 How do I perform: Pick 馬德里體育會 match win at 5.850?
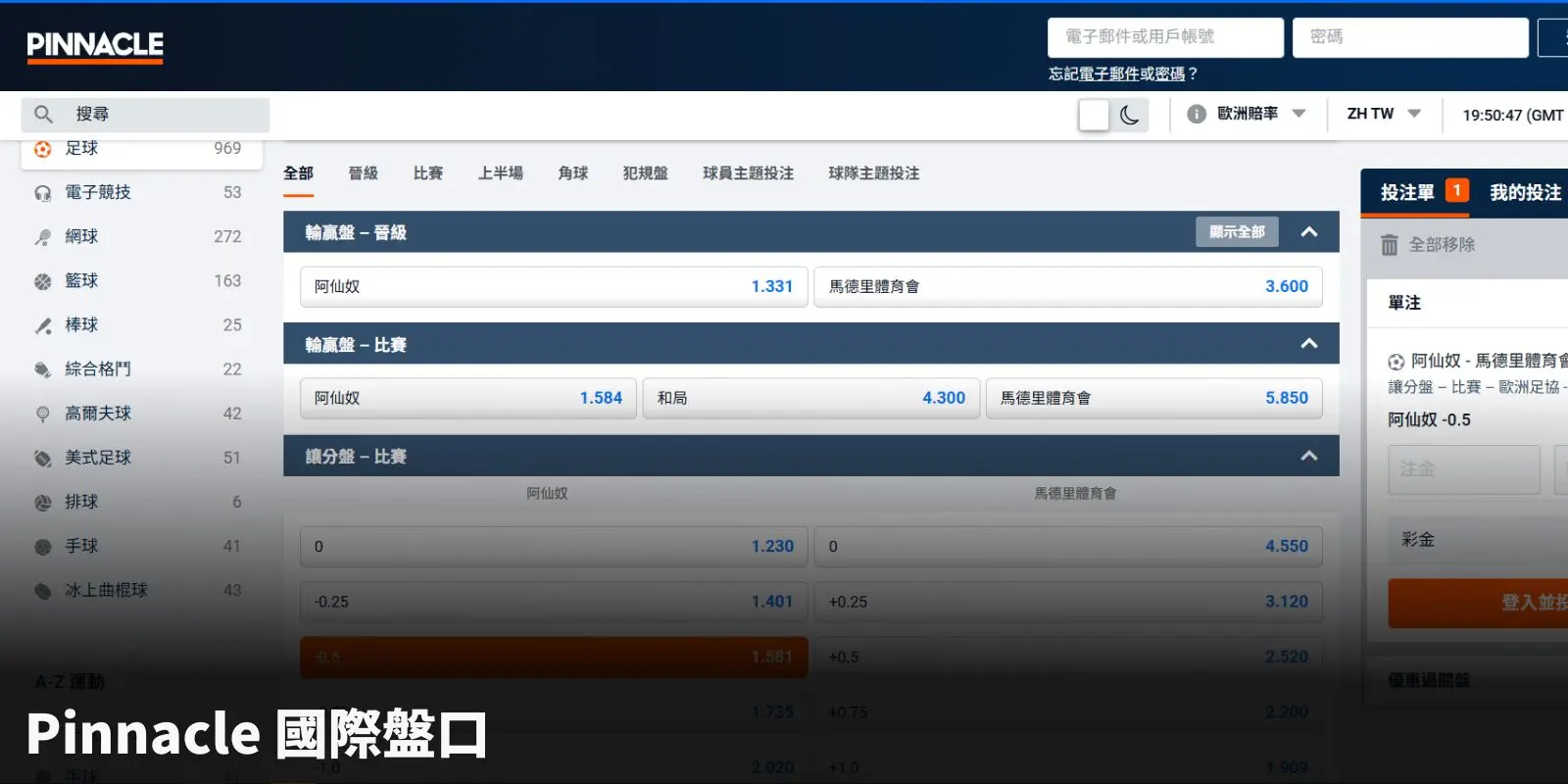[1154, 398]
